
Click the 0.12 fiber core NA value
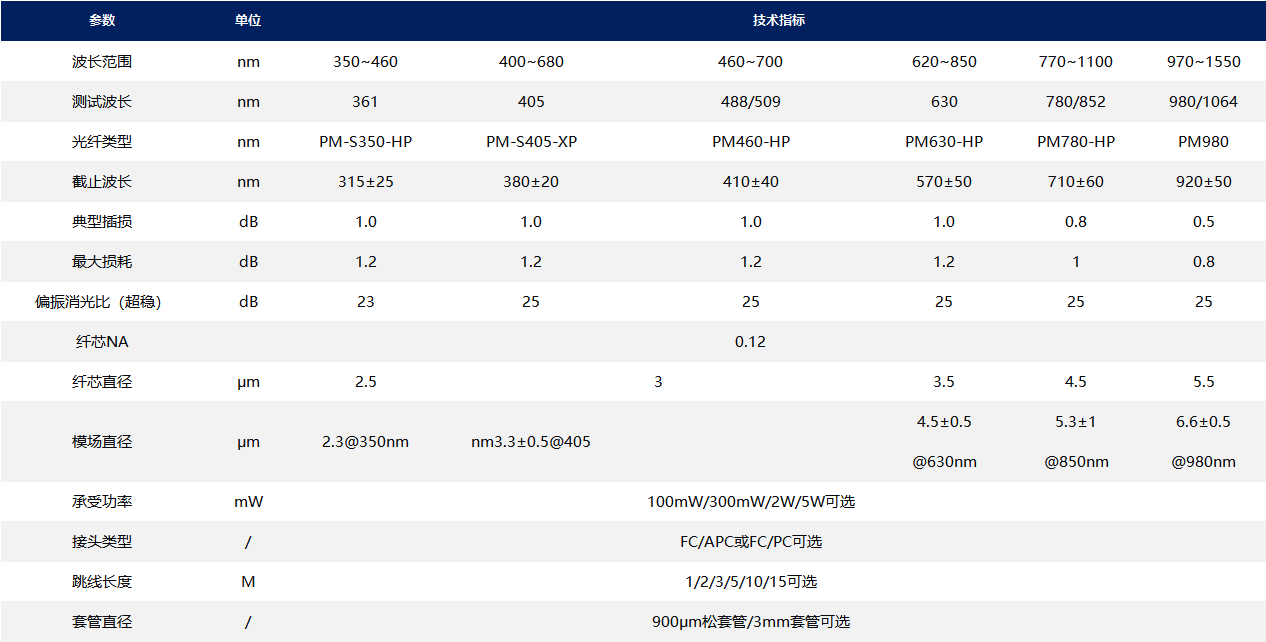tap(750, 342)
